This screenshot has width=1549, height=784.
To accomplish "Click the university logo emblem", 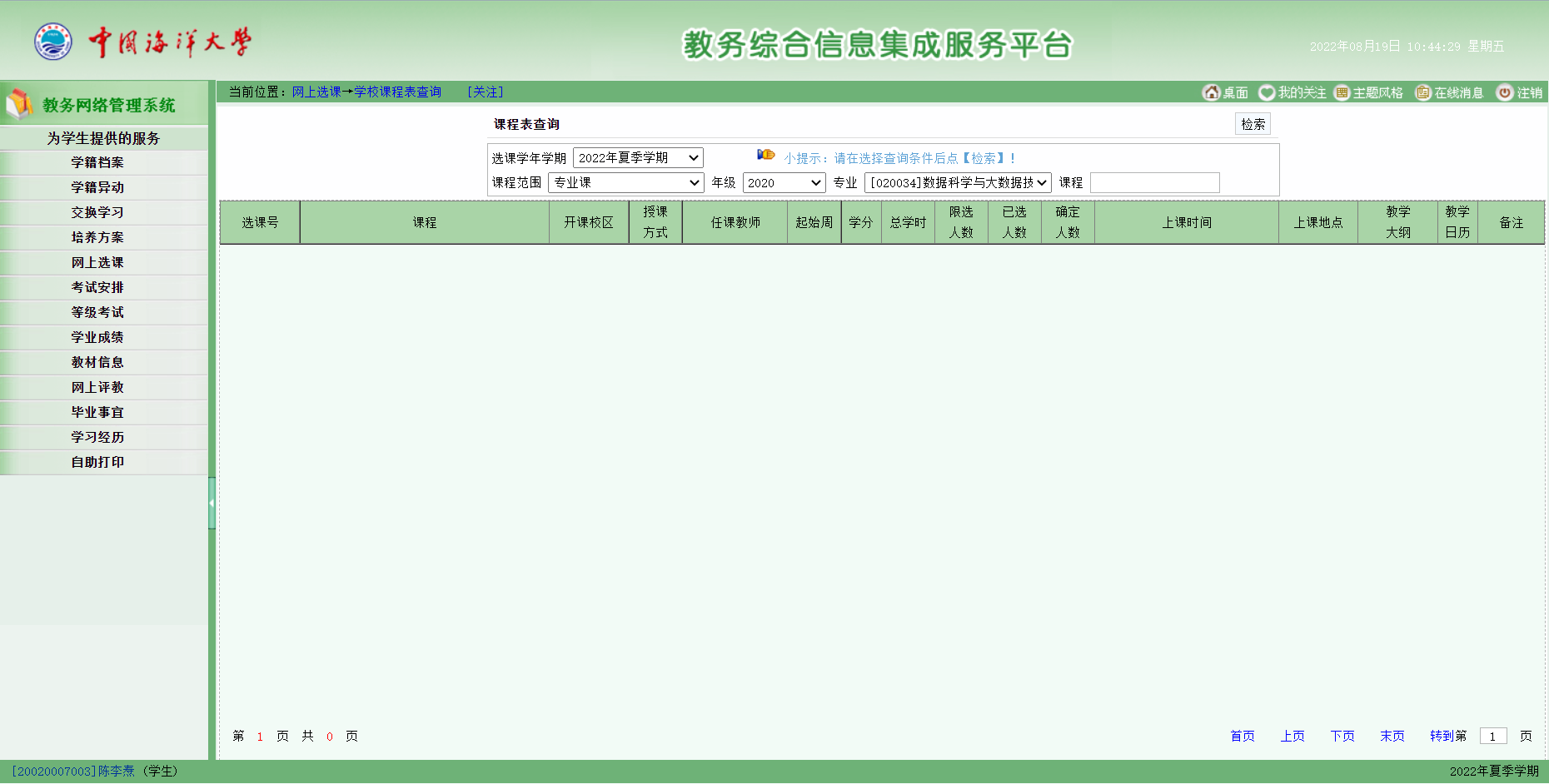I will click(52, 42).
